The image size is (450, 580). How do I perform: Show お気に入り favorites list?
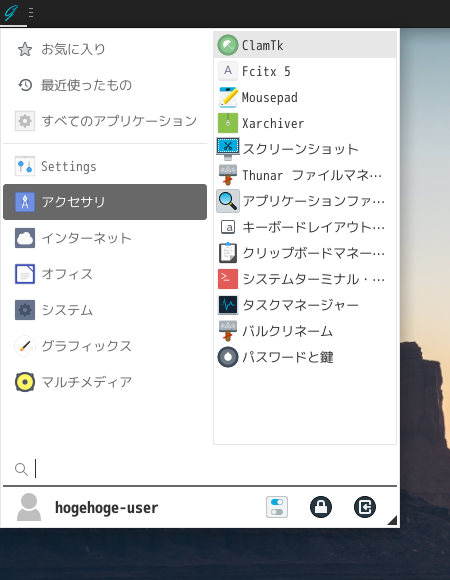[105, 49]
